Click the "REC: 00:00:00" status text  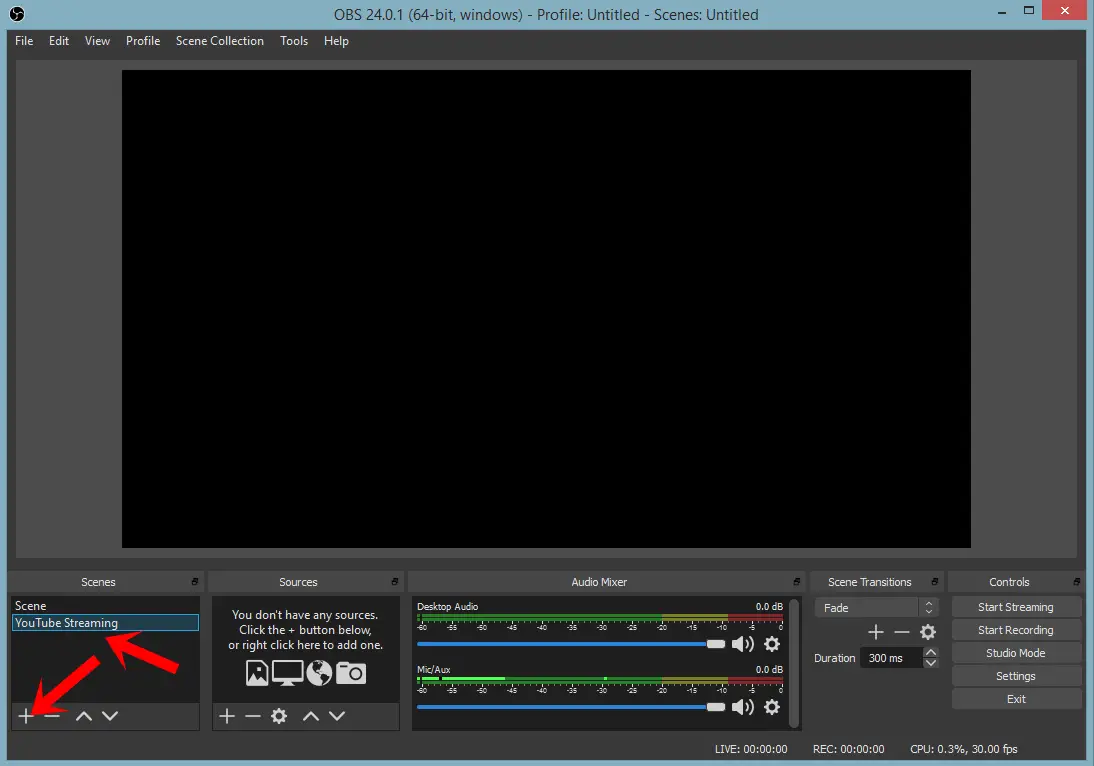[848, 749]
